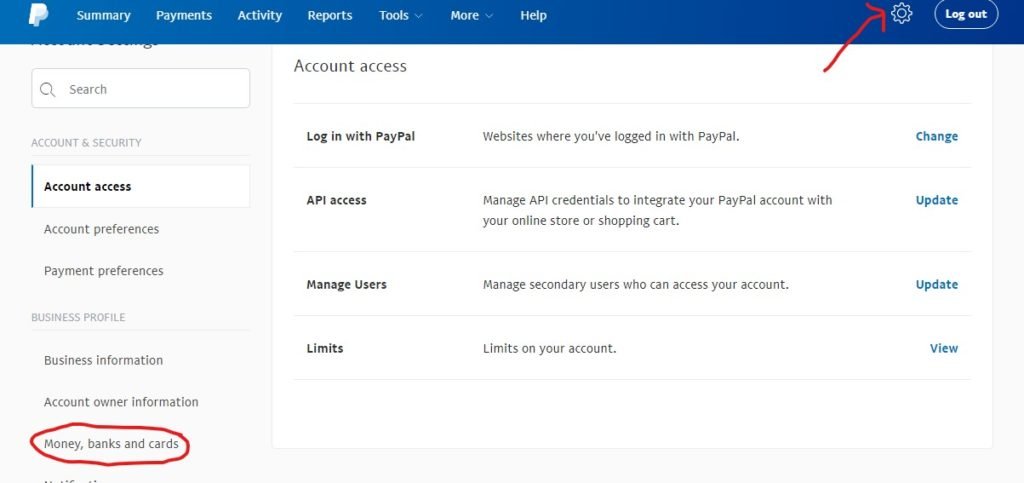
Task: Click View link for account Limits
Action: point(943,348)
